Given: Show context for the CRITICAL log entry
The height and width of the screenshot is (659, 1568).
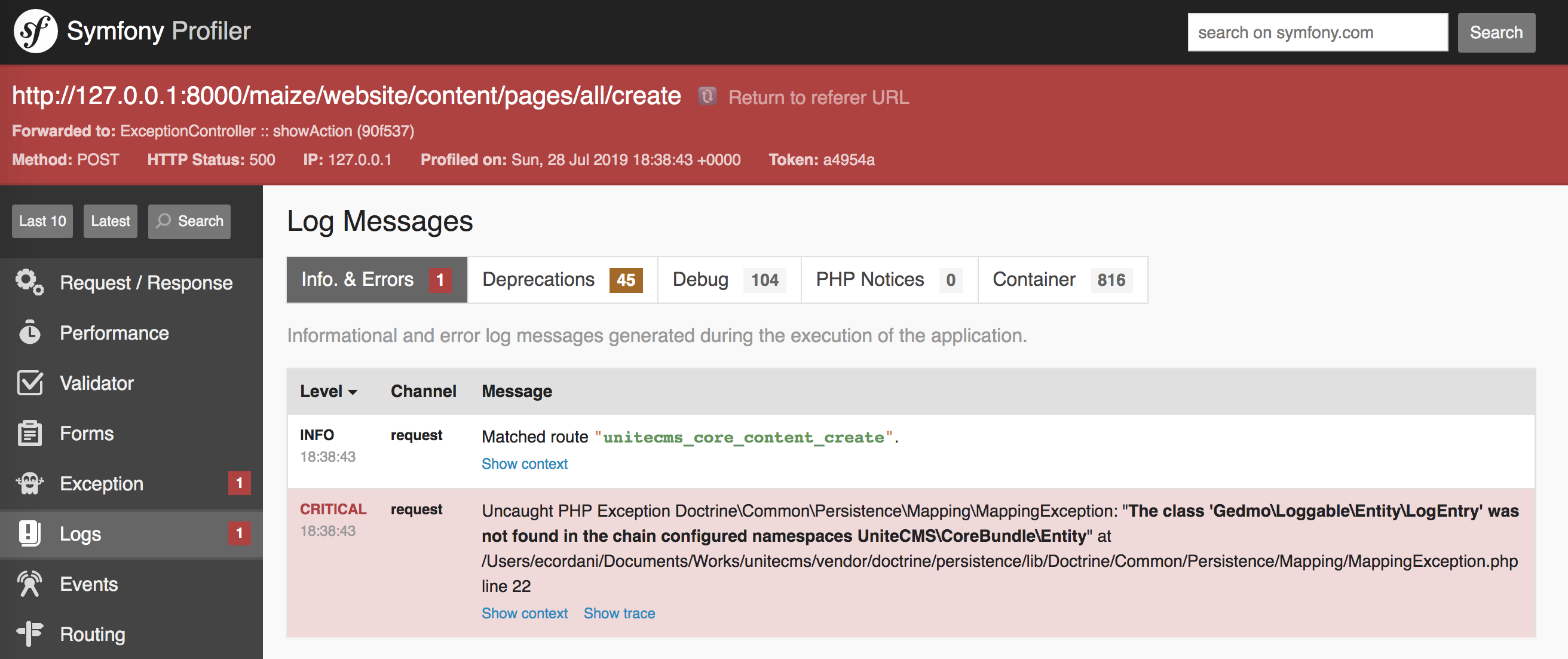Looking at the screenshot, I should point(524,614).
